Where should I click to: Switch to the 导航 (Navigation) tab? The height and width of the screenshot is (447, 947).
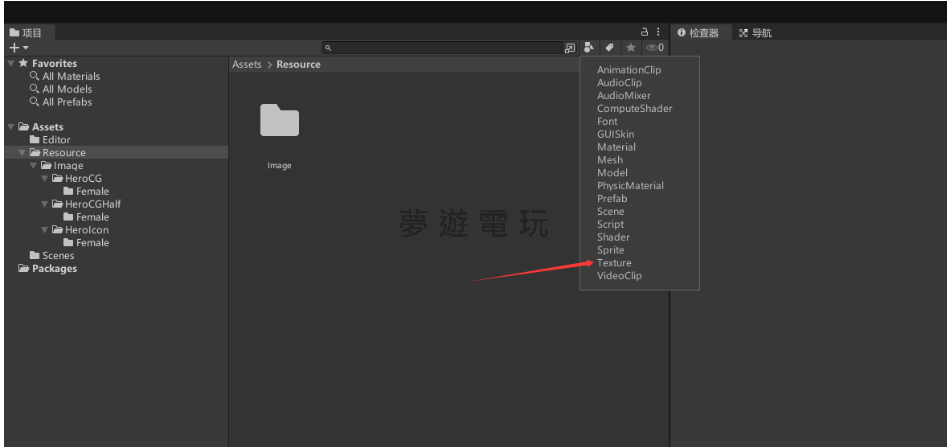(755, 33)
